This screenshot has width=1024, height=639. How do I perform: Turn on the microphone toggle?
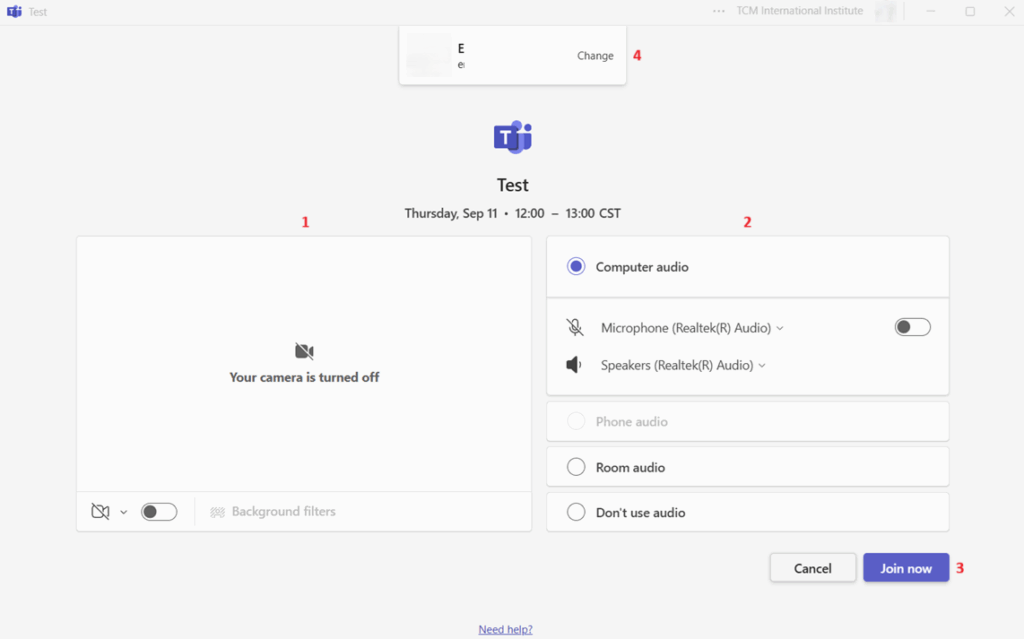click(912, 327)
